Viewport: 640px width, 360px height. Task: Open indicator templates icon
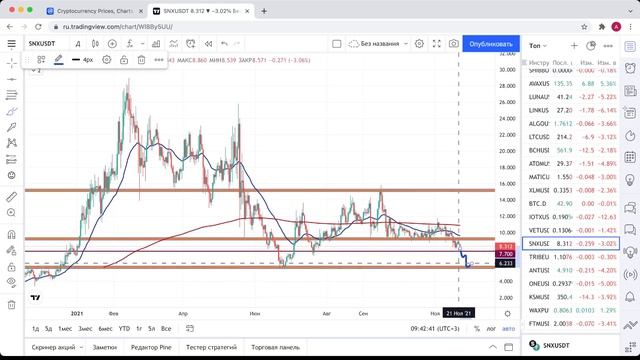tap(173, 44)
